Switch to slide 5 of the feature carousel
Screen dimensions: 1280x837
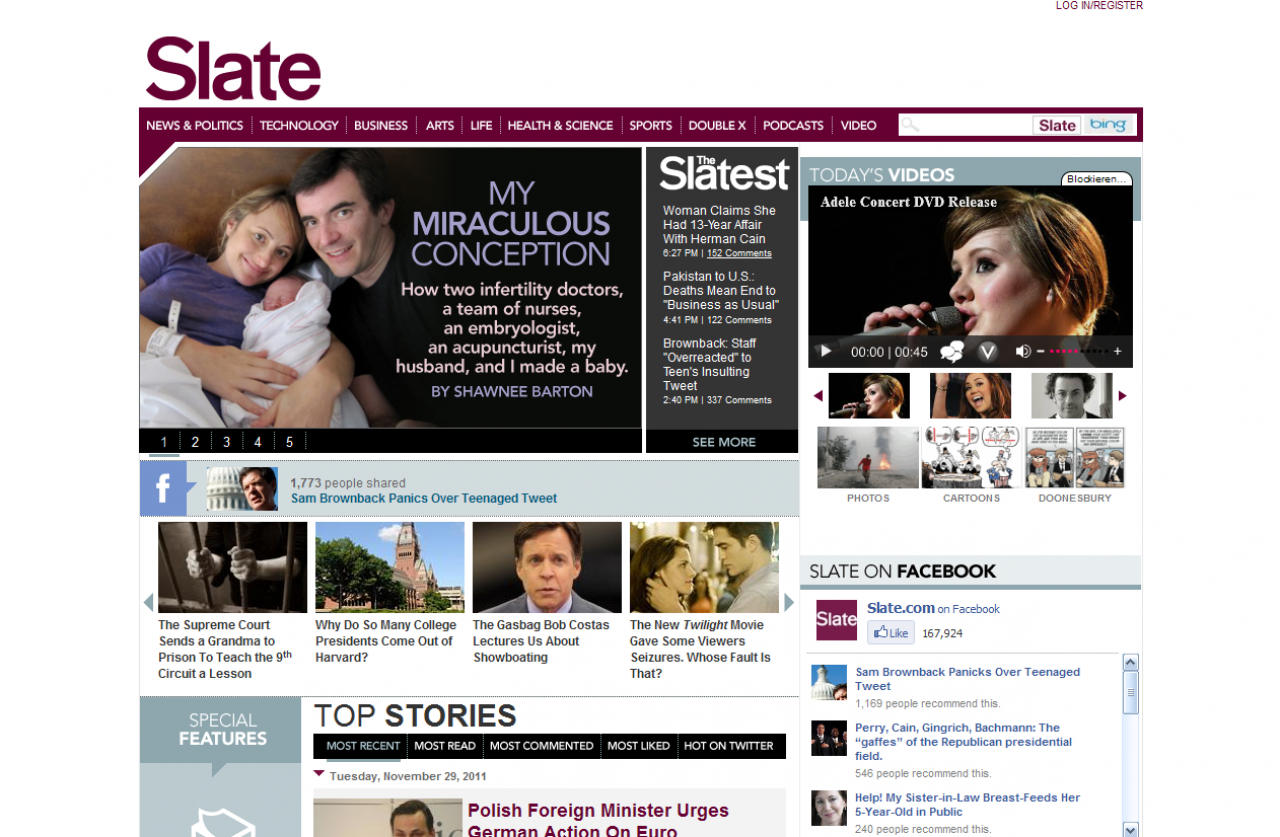[x=290, y=442]
